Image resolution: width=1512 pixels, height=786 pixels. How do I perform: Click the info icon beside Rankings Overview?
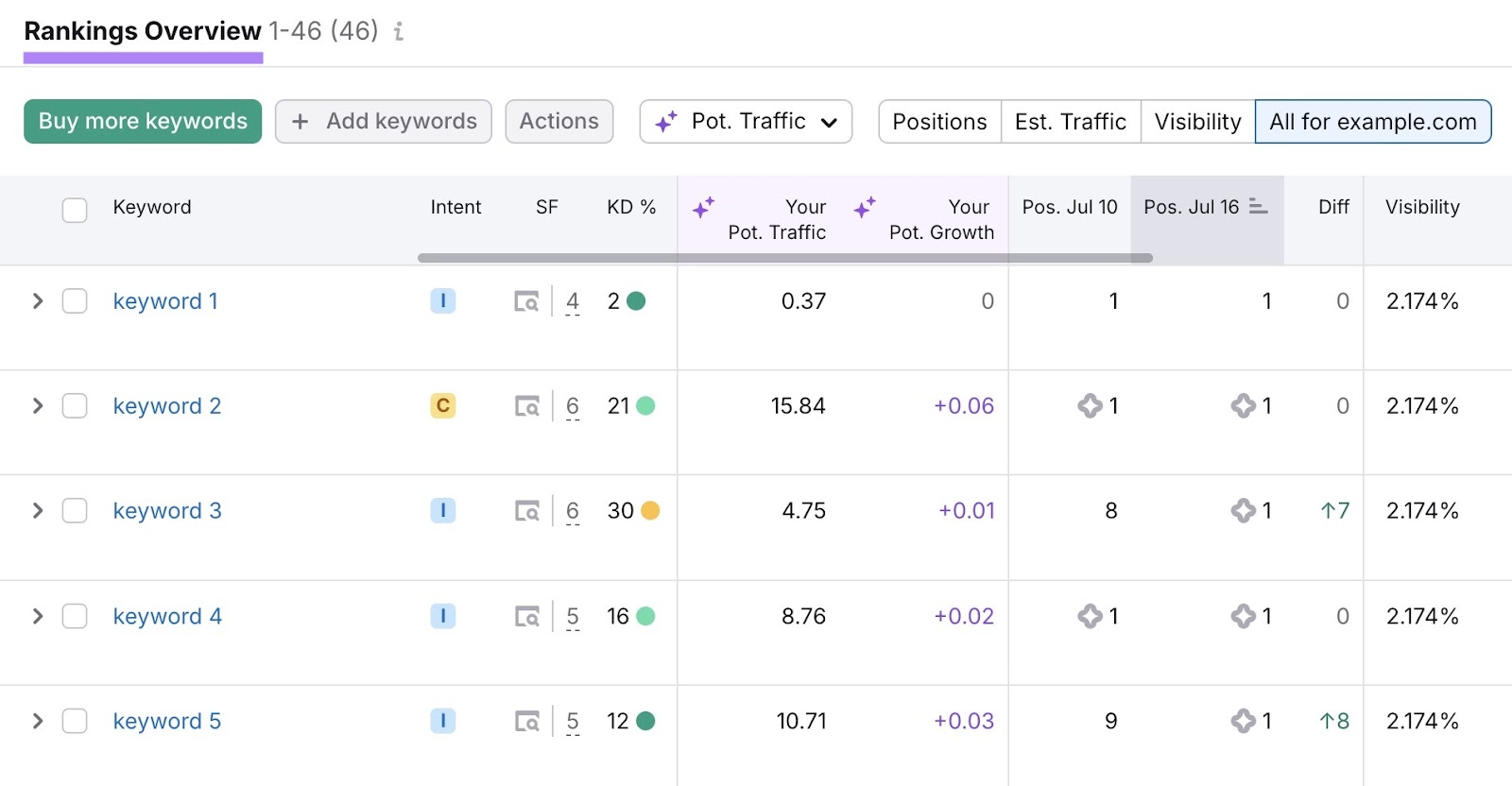pos(399,32)
